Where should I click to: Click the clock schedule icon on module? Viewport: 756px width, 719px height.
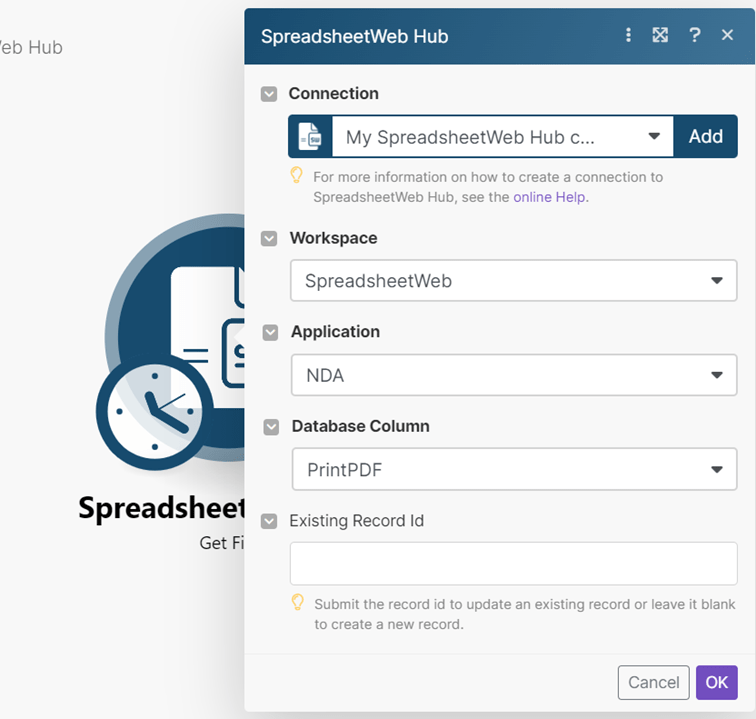(x=154, y=411)
